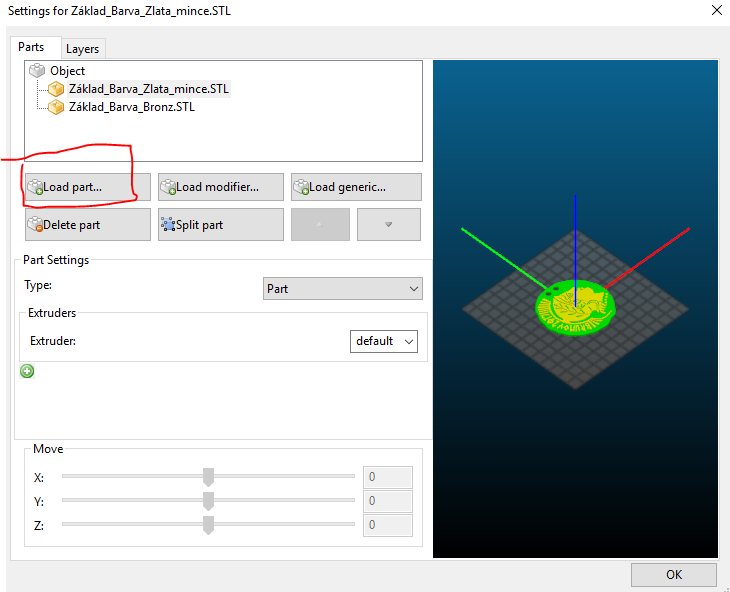This screenshot has width=730, height=592.
Task: Switch to the Layers tab
Action: [82, 49]
